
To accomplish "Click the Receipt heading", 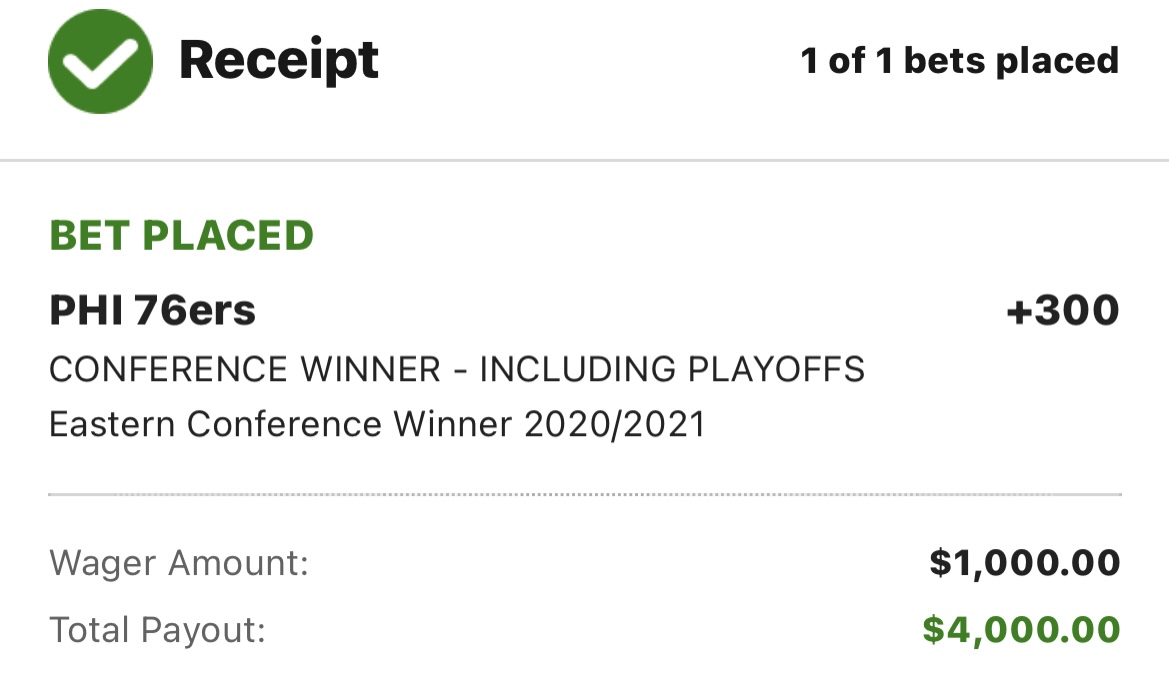I will [278, 60].
